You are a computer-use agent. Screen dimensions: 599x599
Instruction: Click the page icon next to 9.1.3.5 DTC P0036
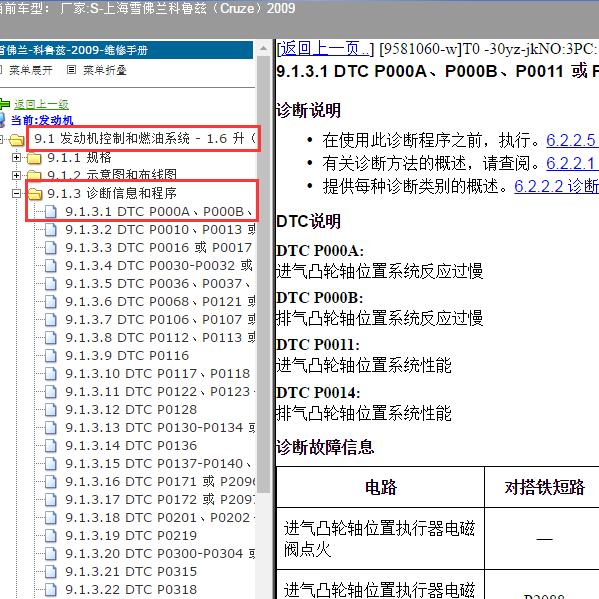click(50, 284)
